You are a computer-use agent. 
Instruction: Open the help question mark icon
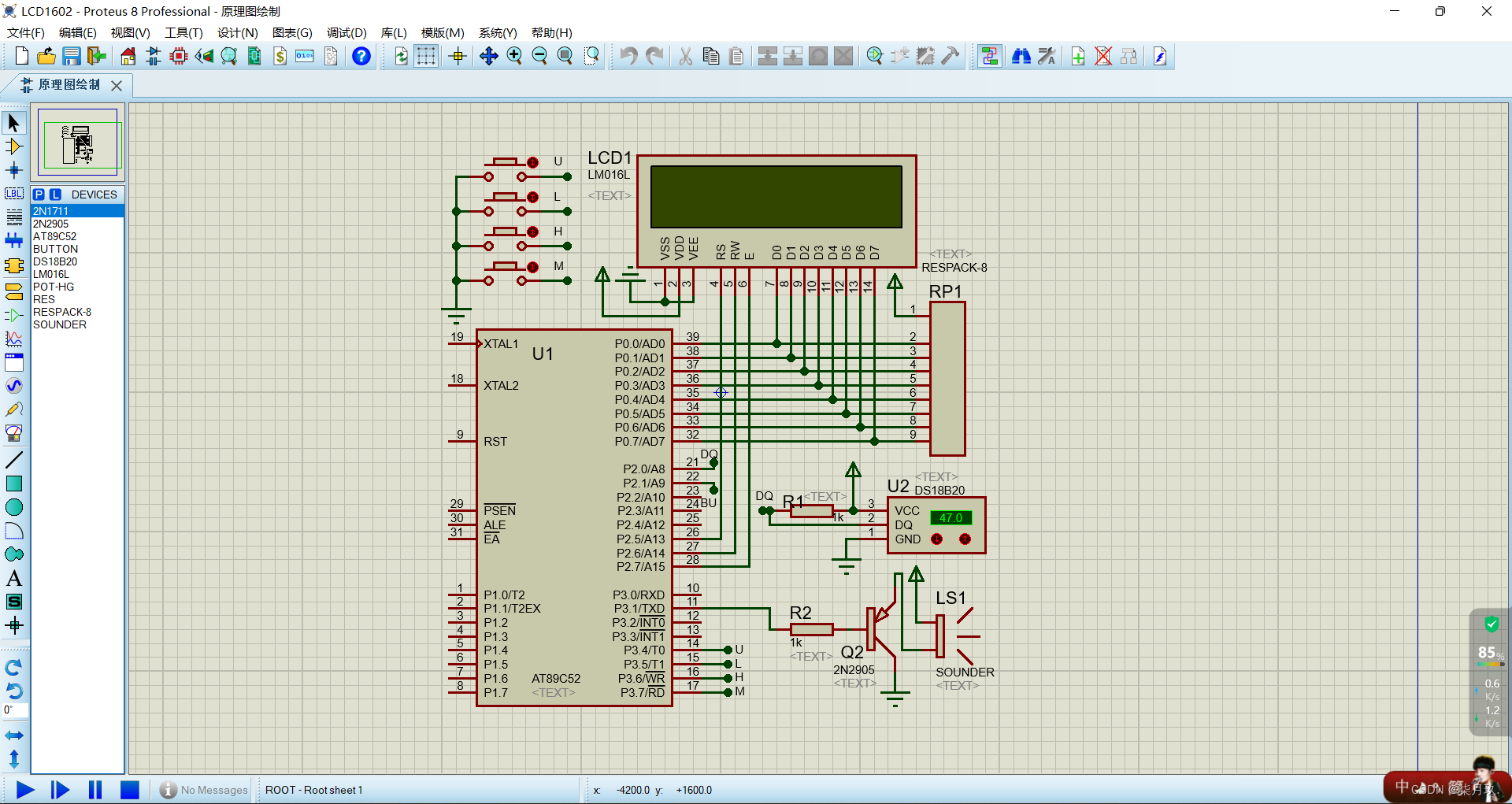(x=361, y=56)
